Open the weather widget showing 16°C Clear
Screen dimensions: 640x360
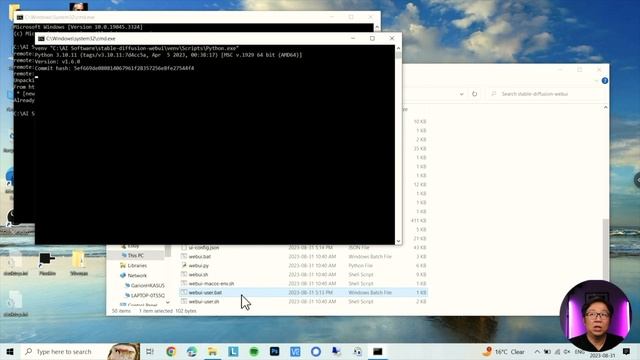pos(504,351)
